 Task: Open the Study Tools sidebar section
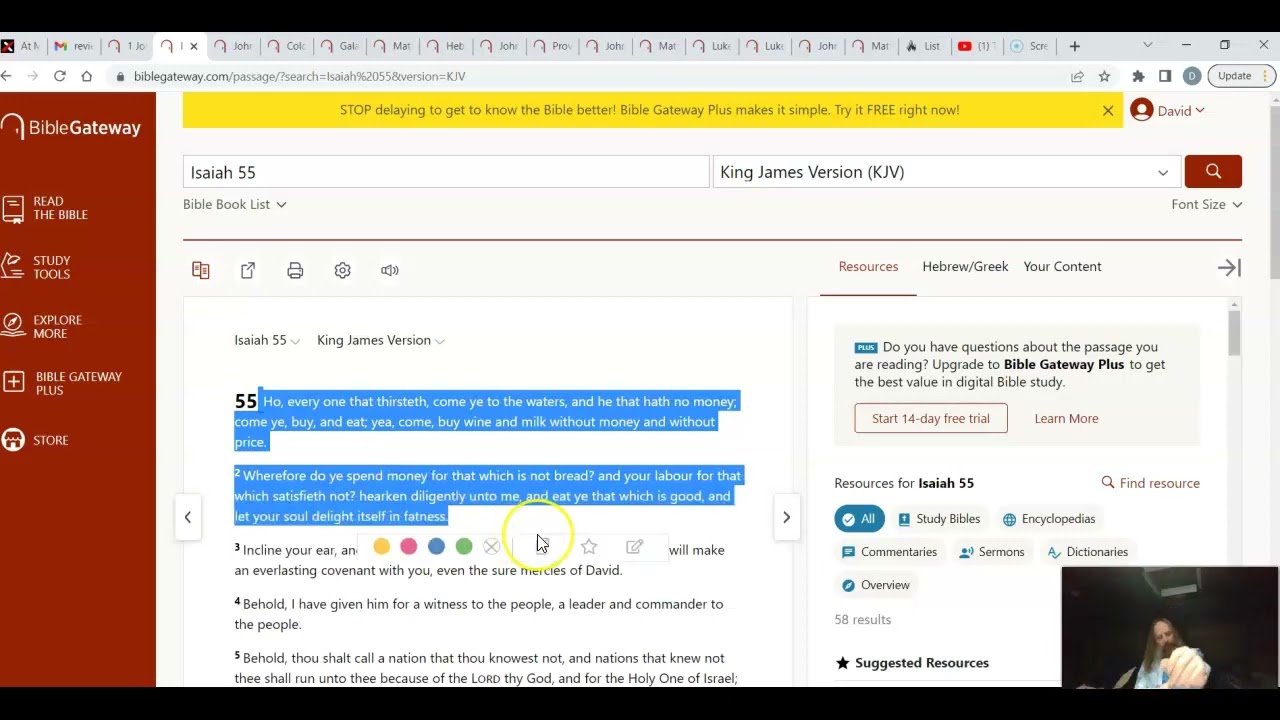36,267
